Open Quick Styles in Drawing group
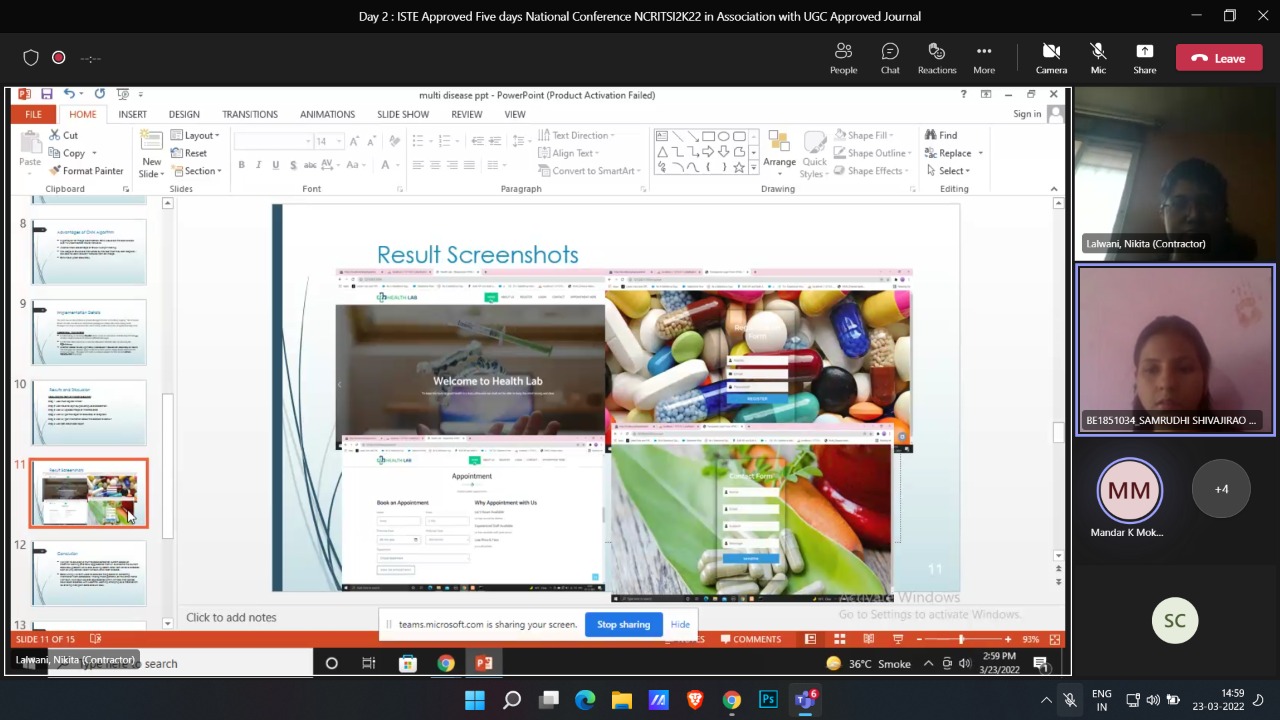The width and height of the screenshot is (1280, 720). pyautogui.click(x=815, y=154)
